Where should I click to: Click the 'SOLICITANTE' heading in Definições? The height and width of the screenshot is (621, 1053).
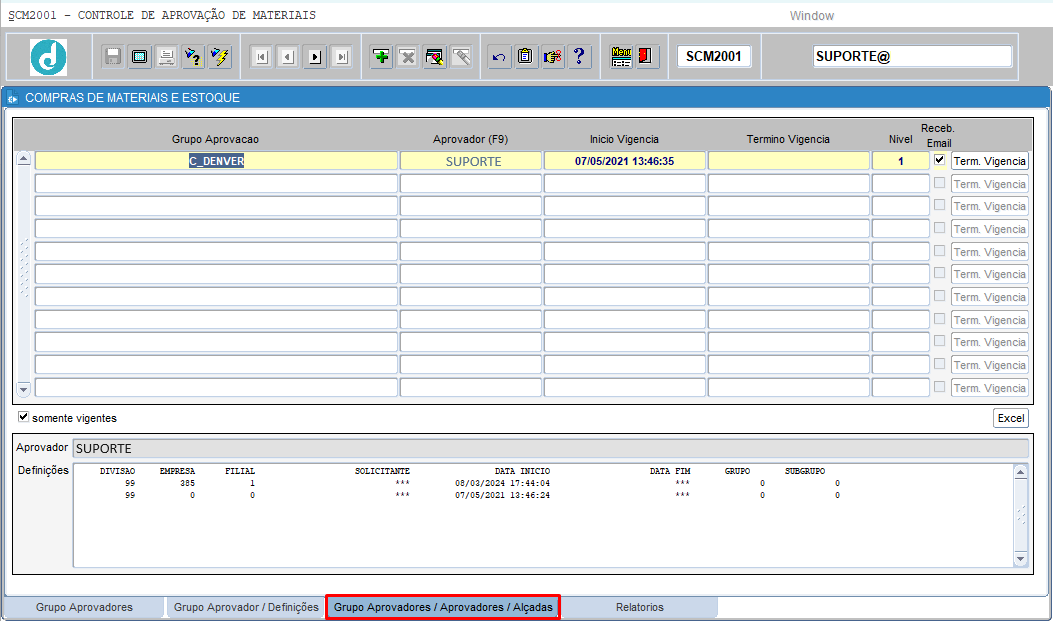[x=382, y=471]
